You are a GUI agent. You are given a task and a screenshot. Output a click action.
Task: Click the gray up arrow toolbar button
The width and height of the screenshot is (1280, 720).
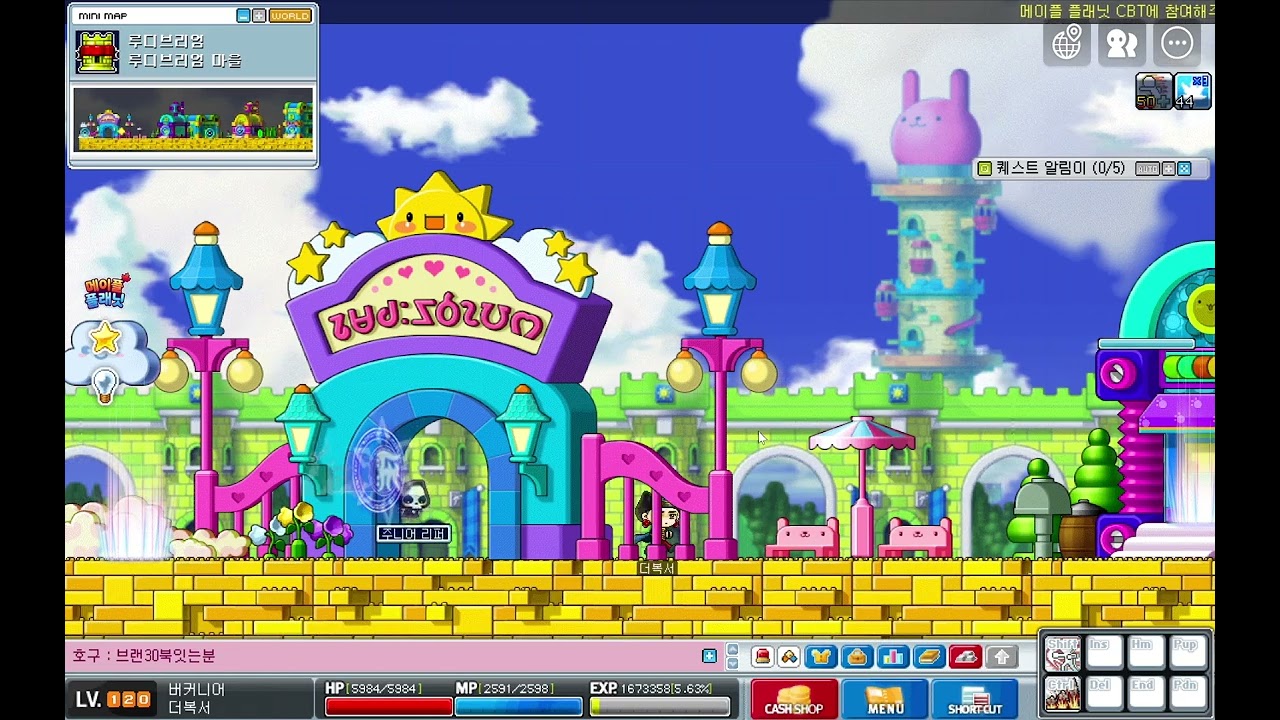click(1001, 657)
